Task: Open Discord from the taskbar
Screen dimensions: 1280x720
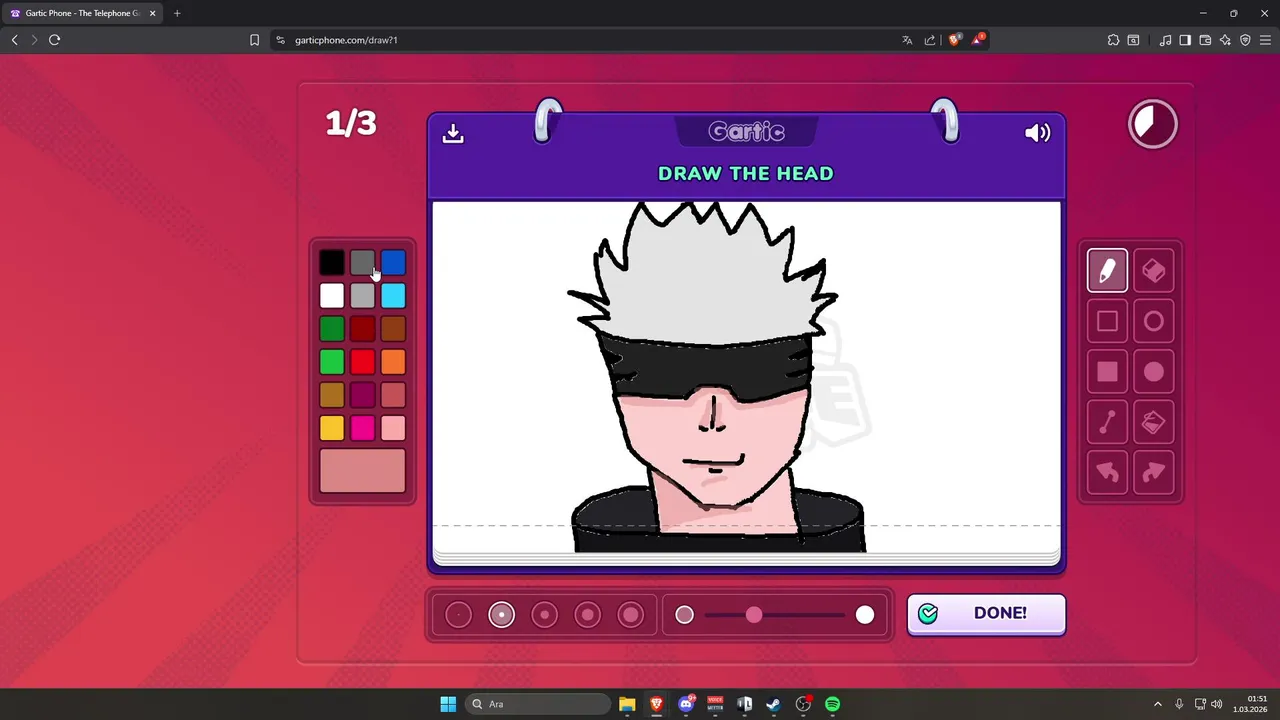Action: tap(686, 704)
